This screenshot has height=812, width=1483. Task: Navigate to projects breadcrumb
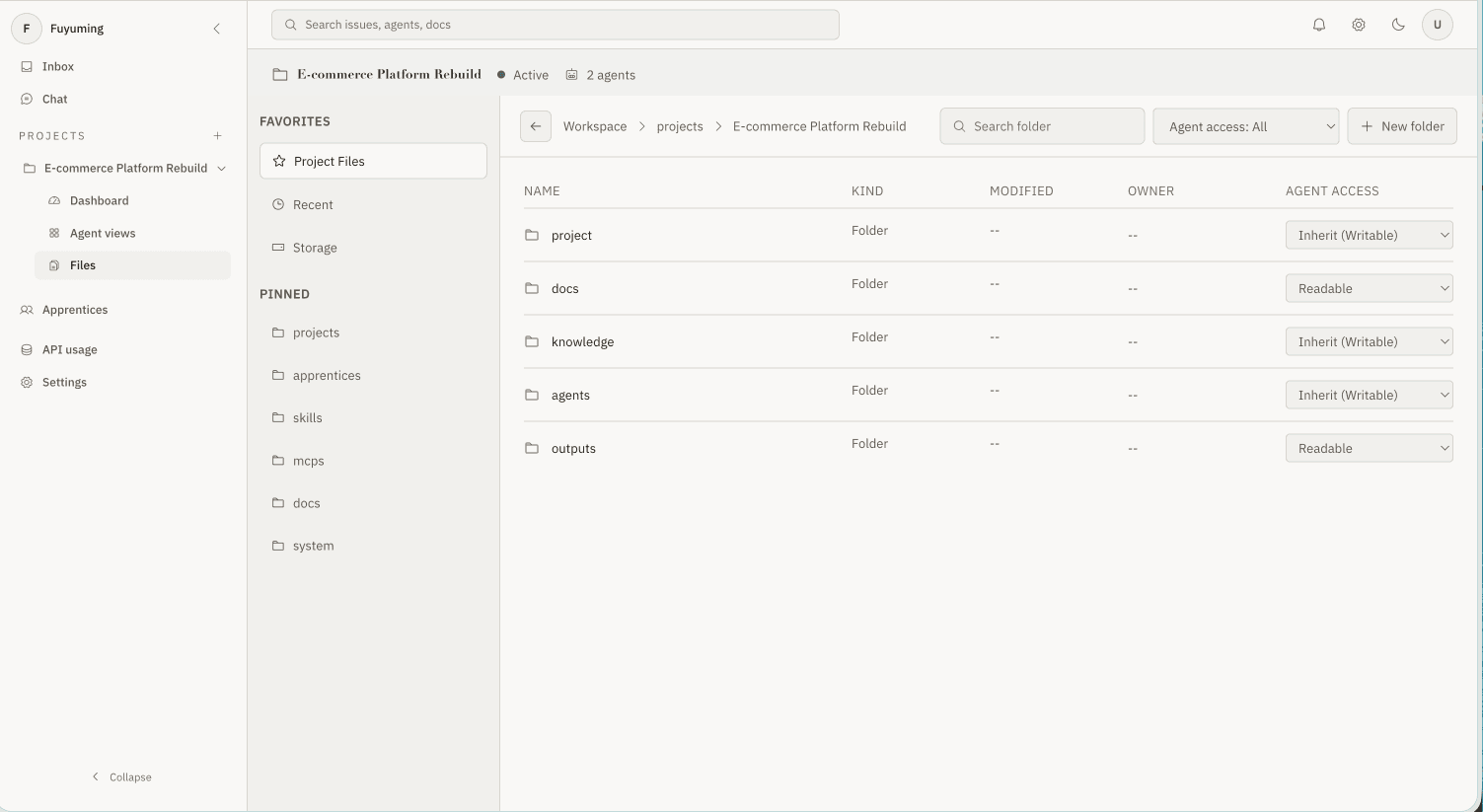pos(680,126)
